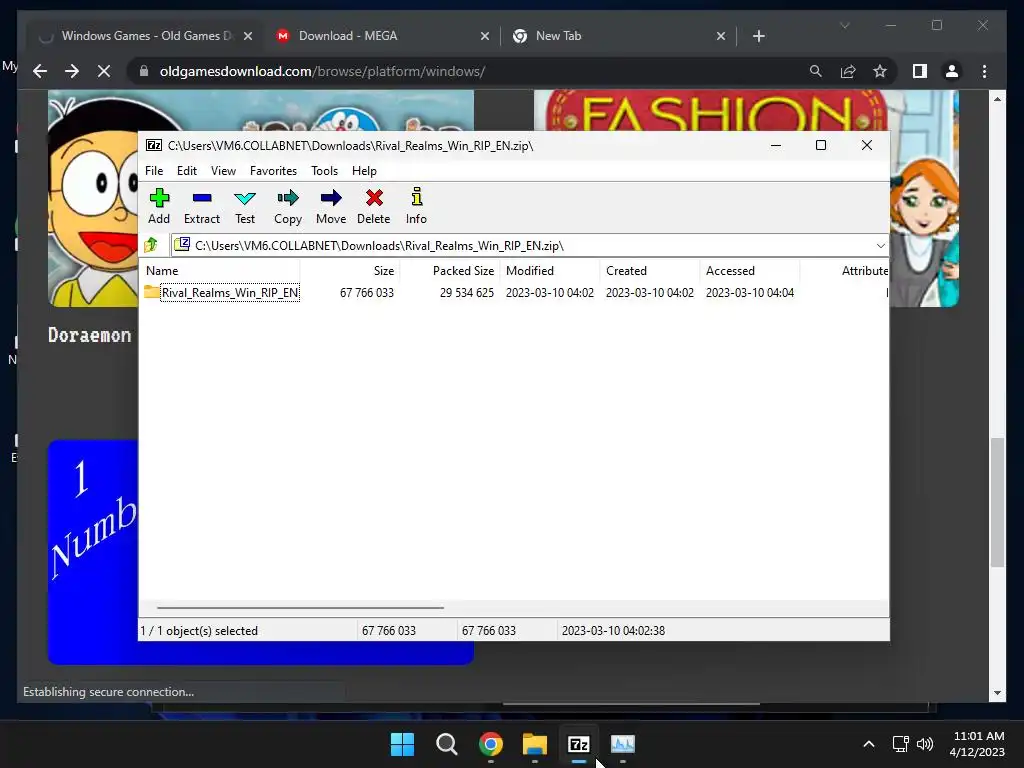Choose the Move toolbar icon
The height and width of the screenshot is (768, 1024).
click(331, 206)
